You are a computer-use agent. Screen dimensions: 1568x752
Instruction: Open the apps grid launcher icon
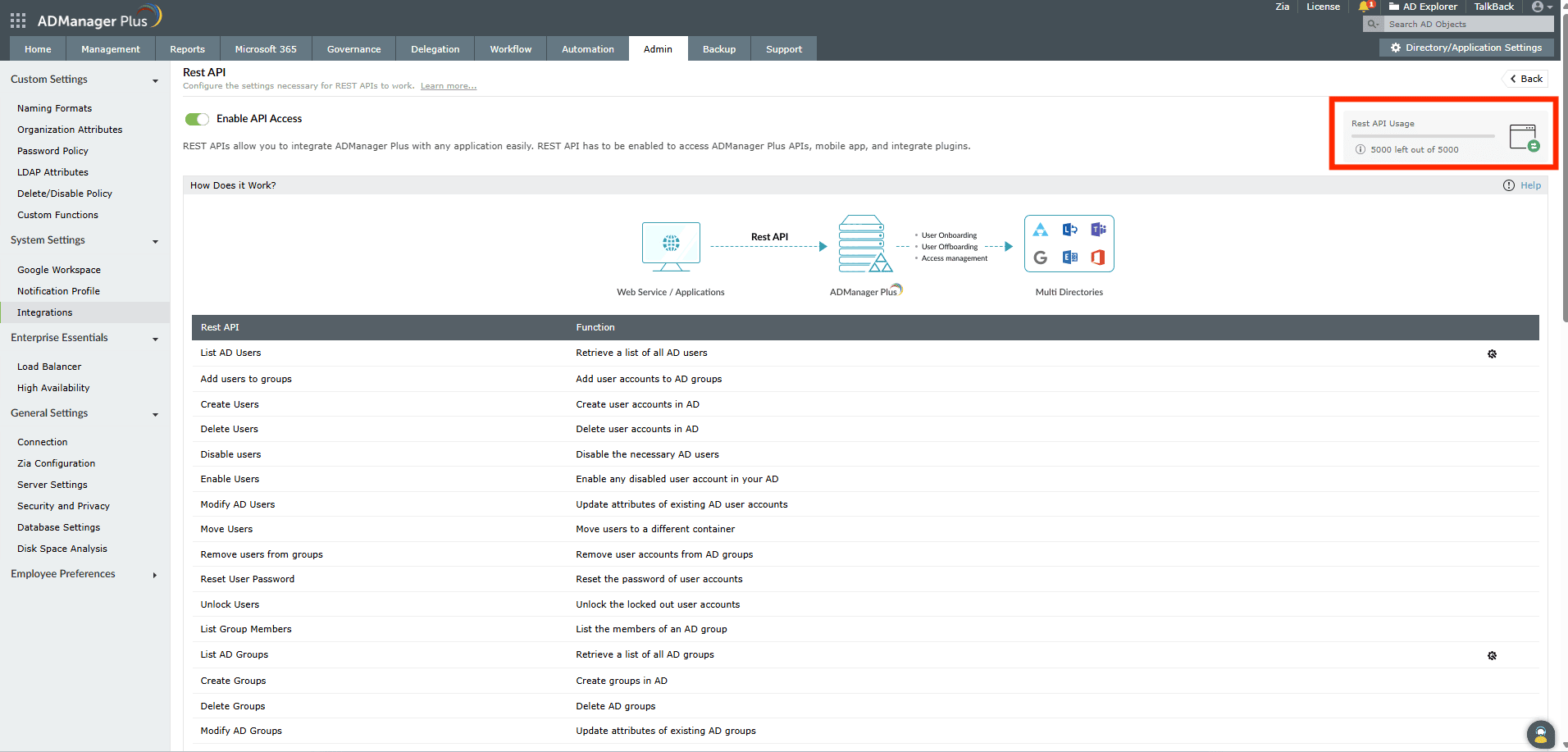pos(18,21)
